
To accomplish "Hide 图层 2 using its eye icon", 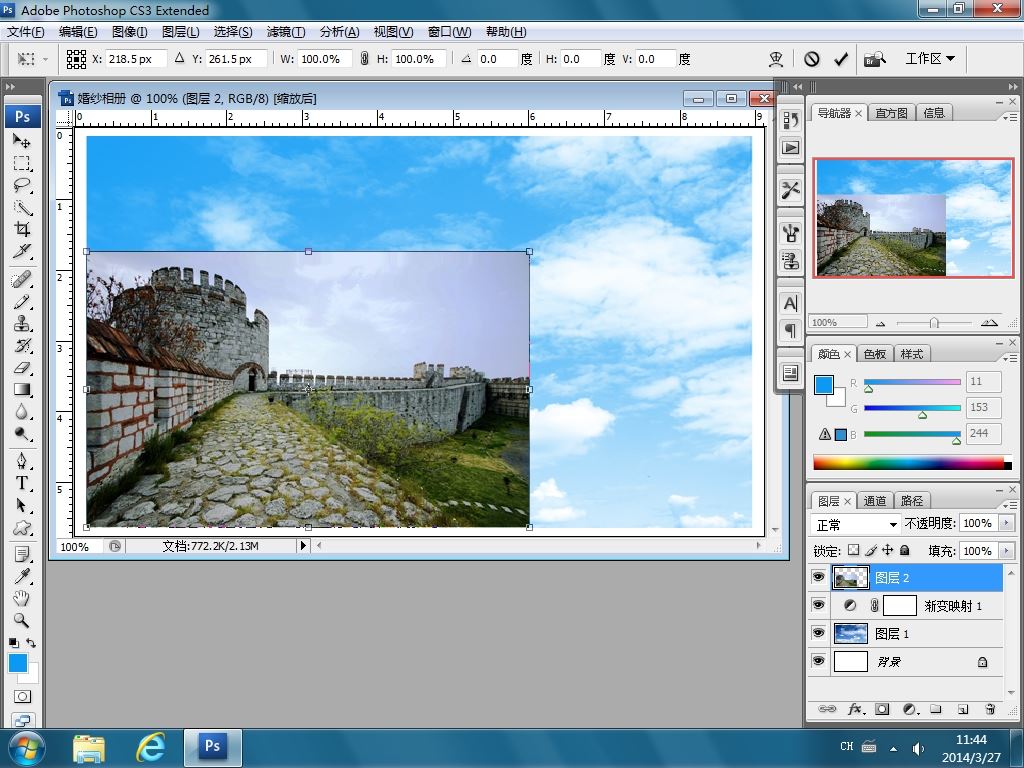I will 818,577.
